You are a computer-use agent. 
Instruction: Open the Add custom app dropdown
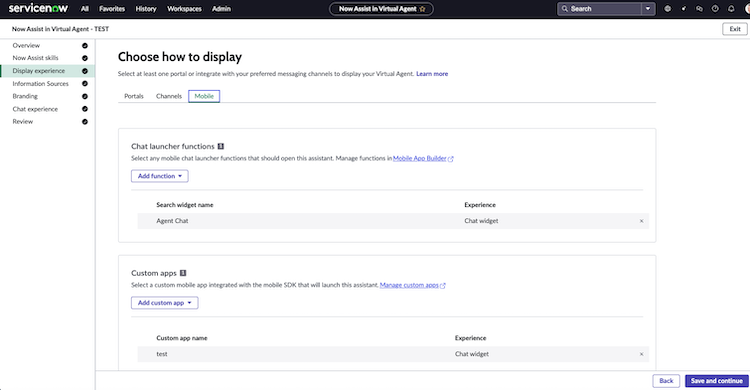[165, 303]
